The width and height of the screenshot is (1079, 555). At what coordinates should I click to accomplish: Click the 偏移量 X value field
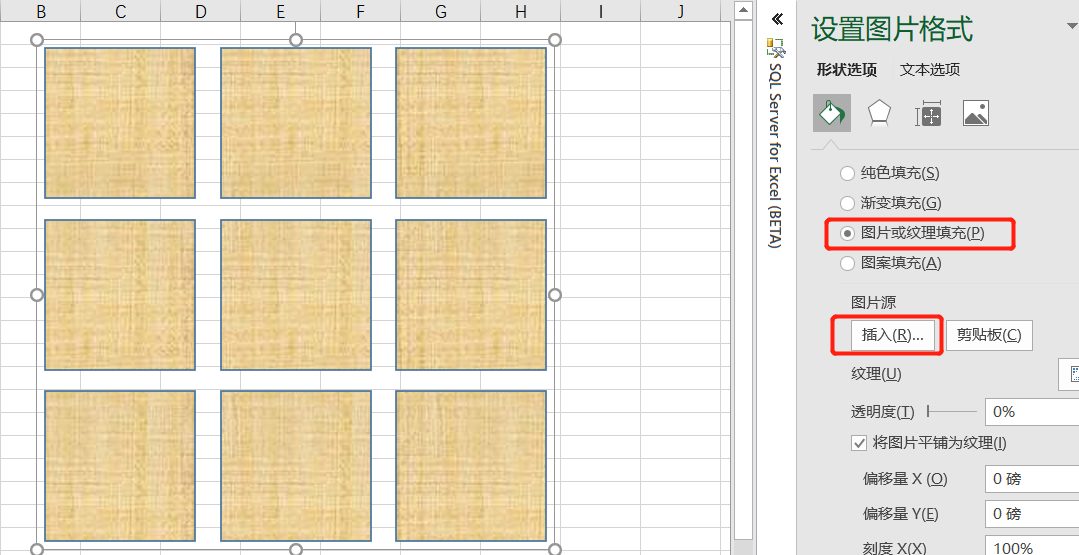pyautogui.click(x=1032, y=479)
